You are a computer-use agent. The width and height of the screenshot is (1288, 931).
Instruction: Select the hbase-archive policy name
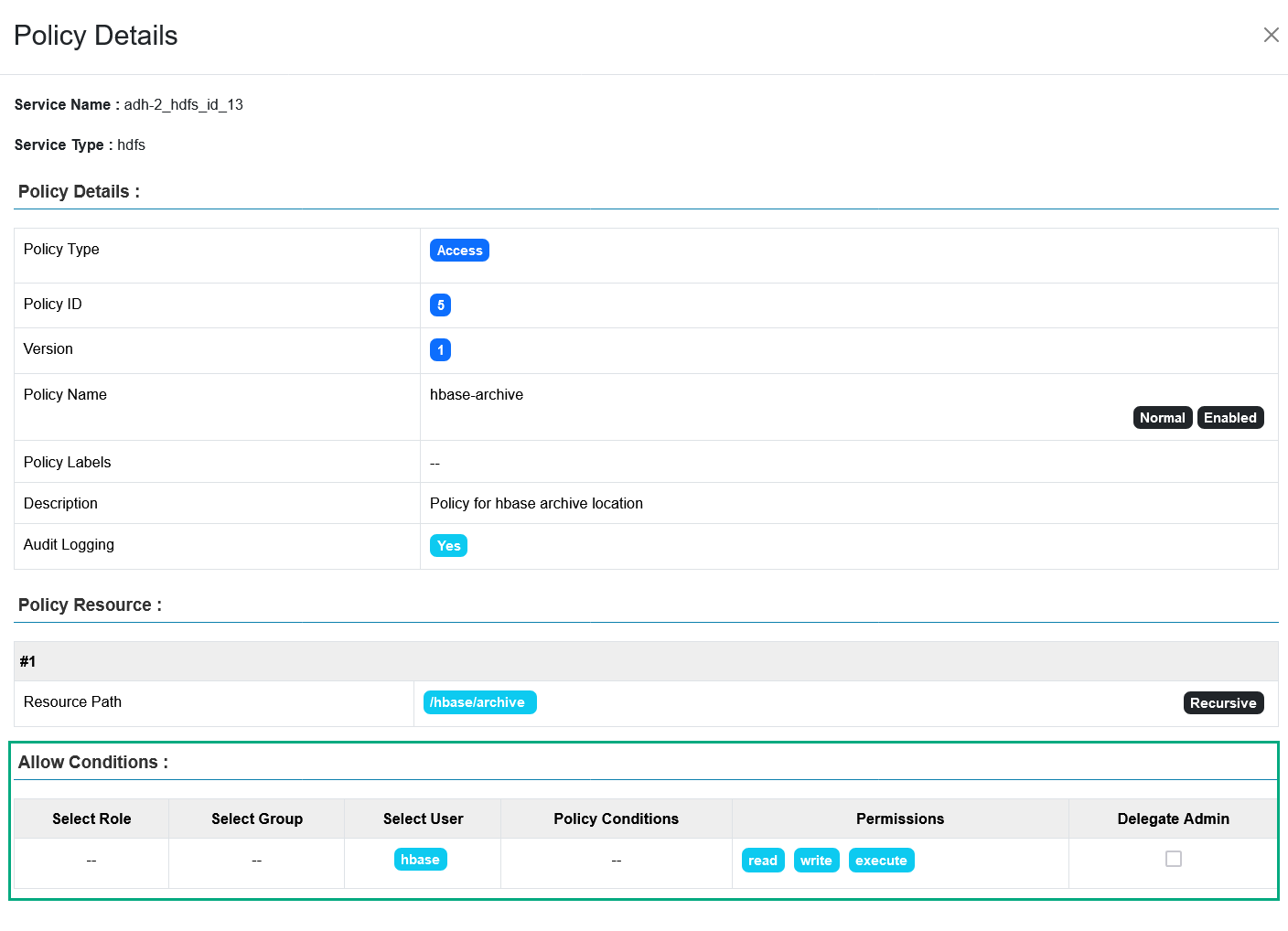coord(477,395)
